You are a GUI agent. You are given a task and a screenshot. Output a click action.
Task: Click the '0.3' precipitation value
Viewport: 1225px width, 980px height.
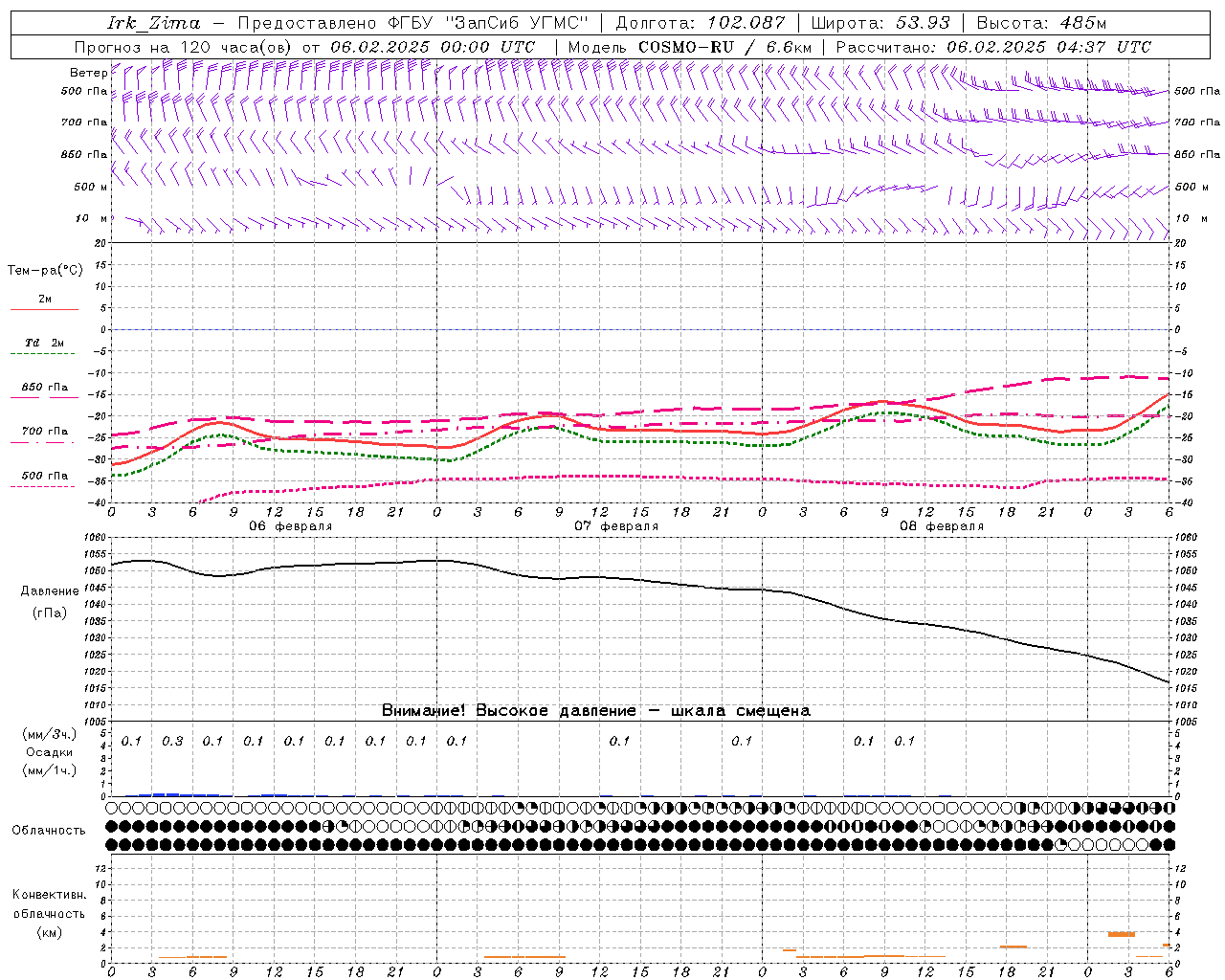pyautogui.click(x=172, y=742)
